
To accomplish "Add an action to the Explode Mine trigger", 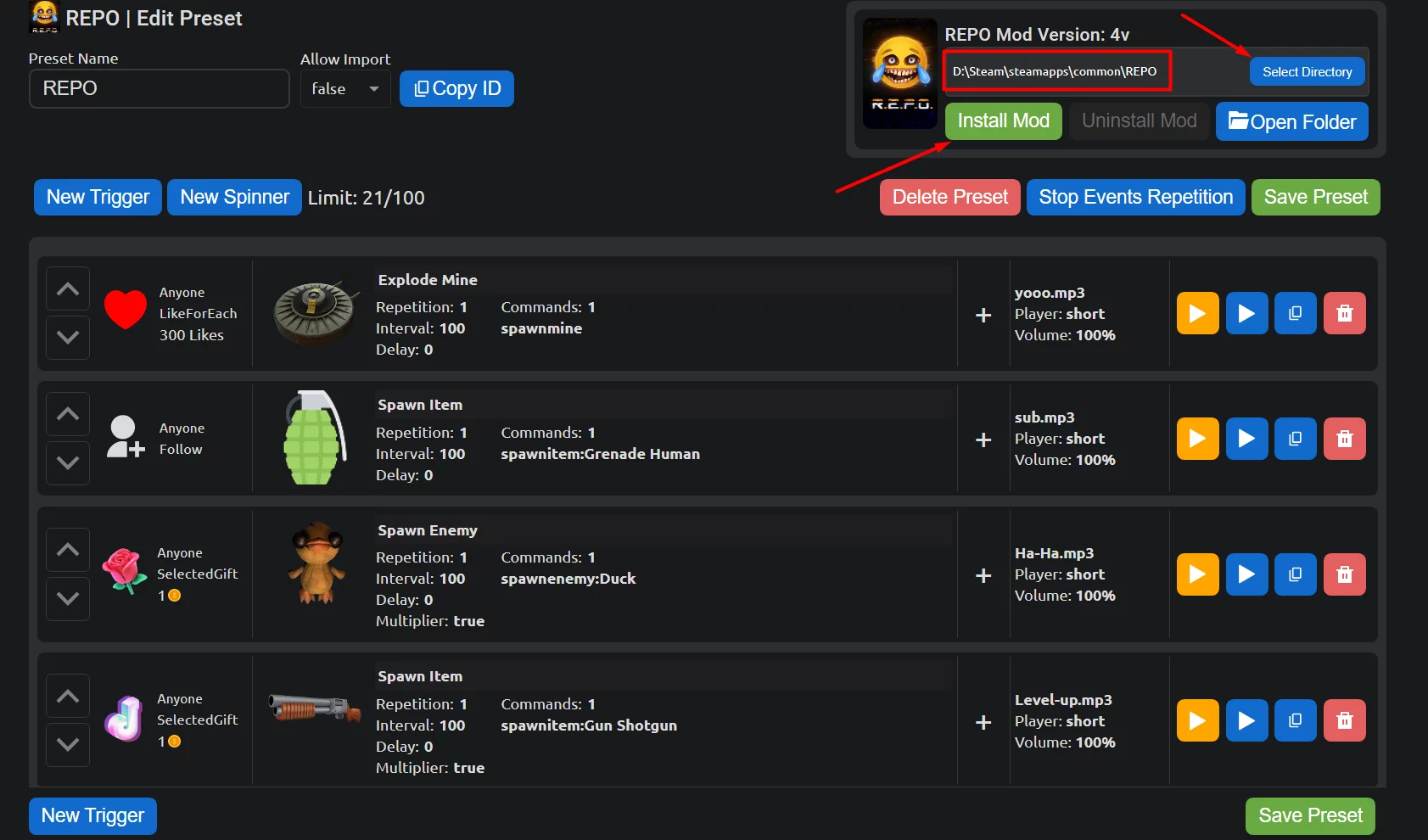I will [983, 315].
